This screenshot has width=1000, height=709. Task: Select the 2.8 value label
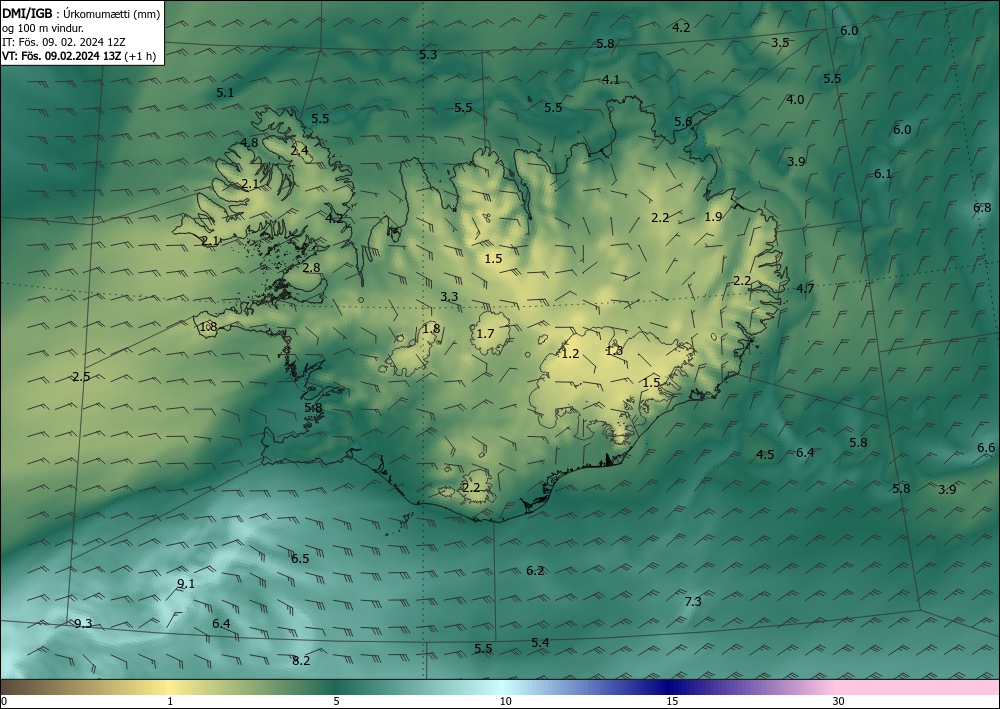point(311,268)
